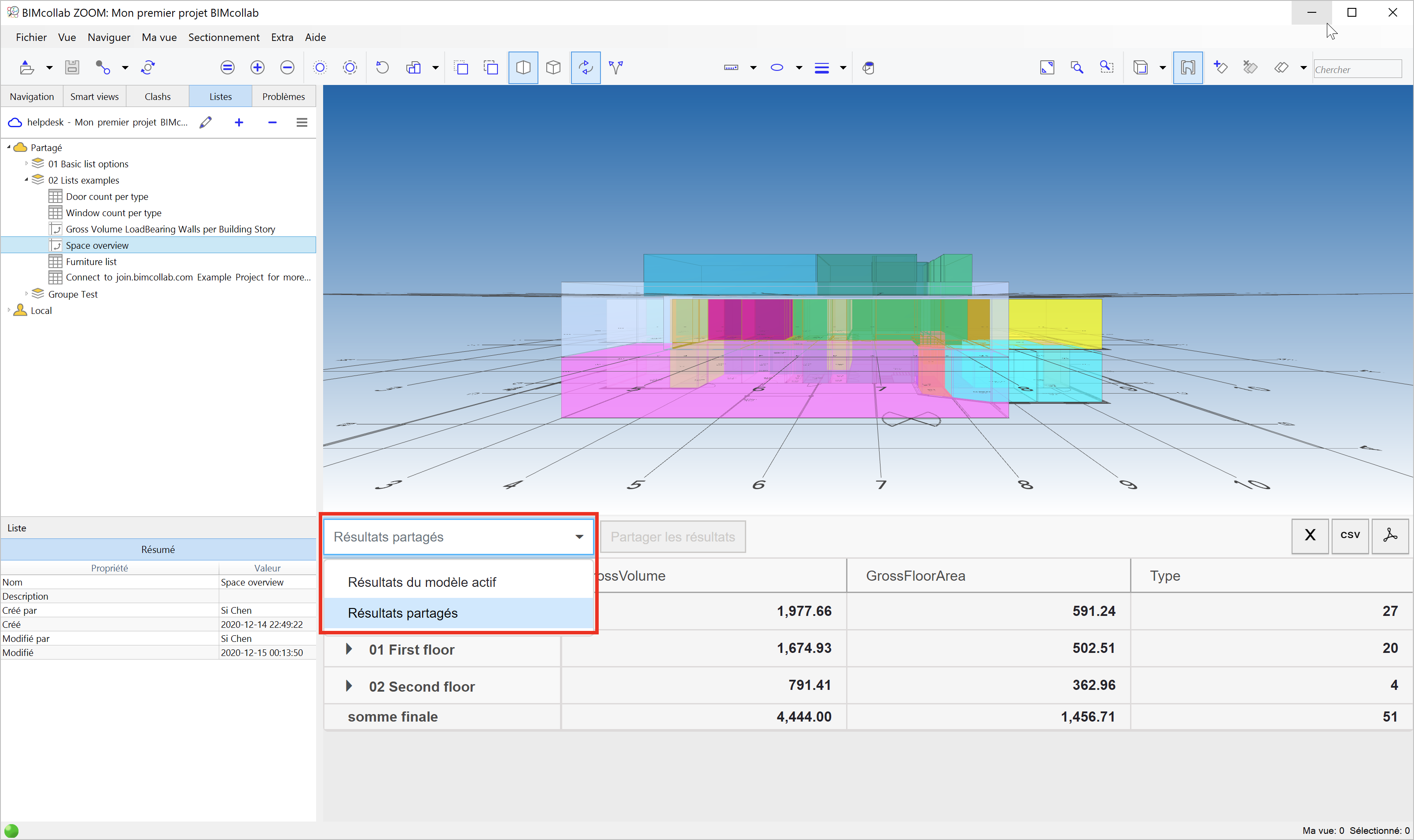Screen dimensions: 1414x840
Task: Open dropdown arrow next to section box icon
Action: tap(1163, 68)
